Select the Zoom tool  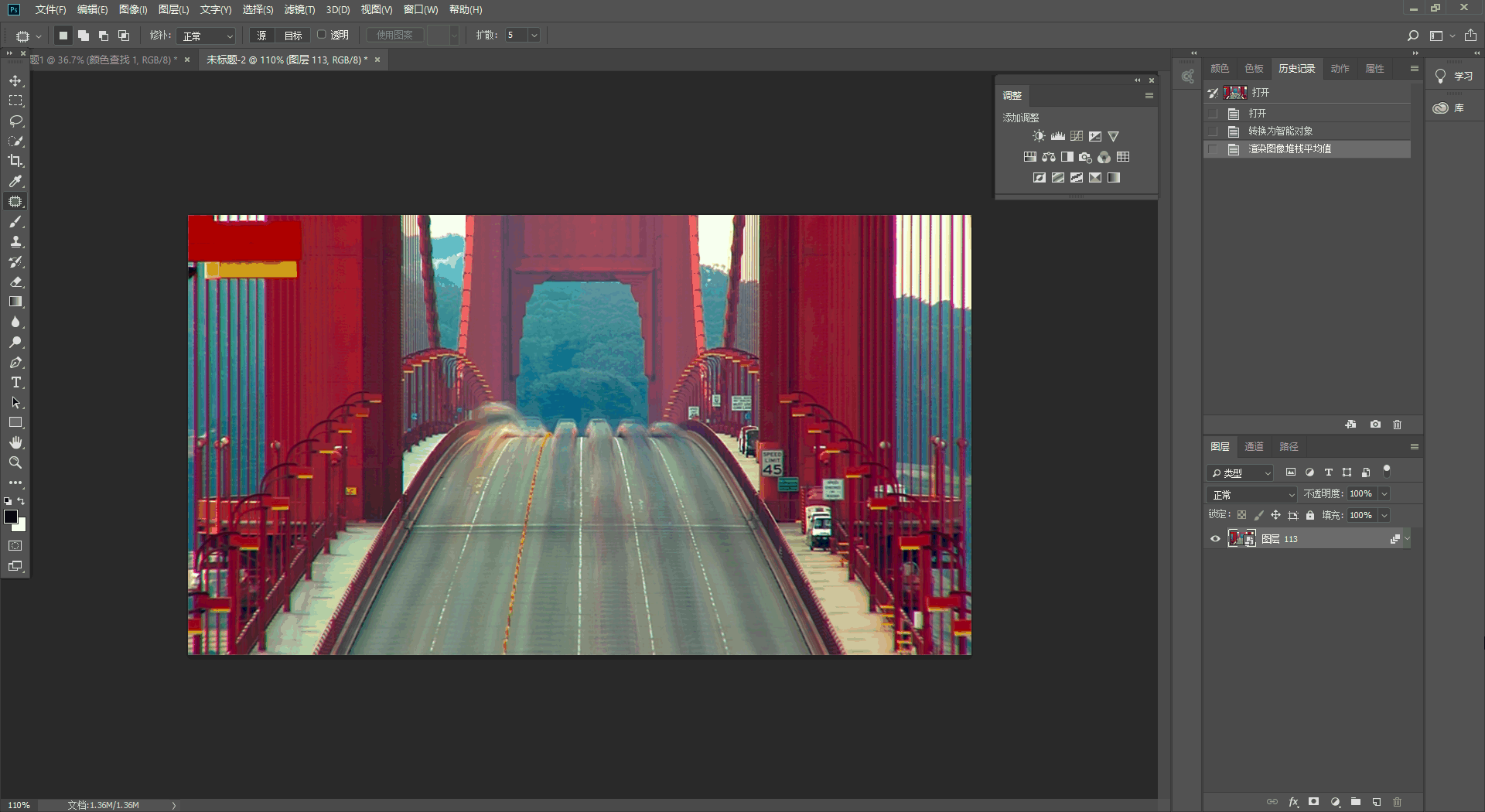pyautogui.click(x=15, y=462)
